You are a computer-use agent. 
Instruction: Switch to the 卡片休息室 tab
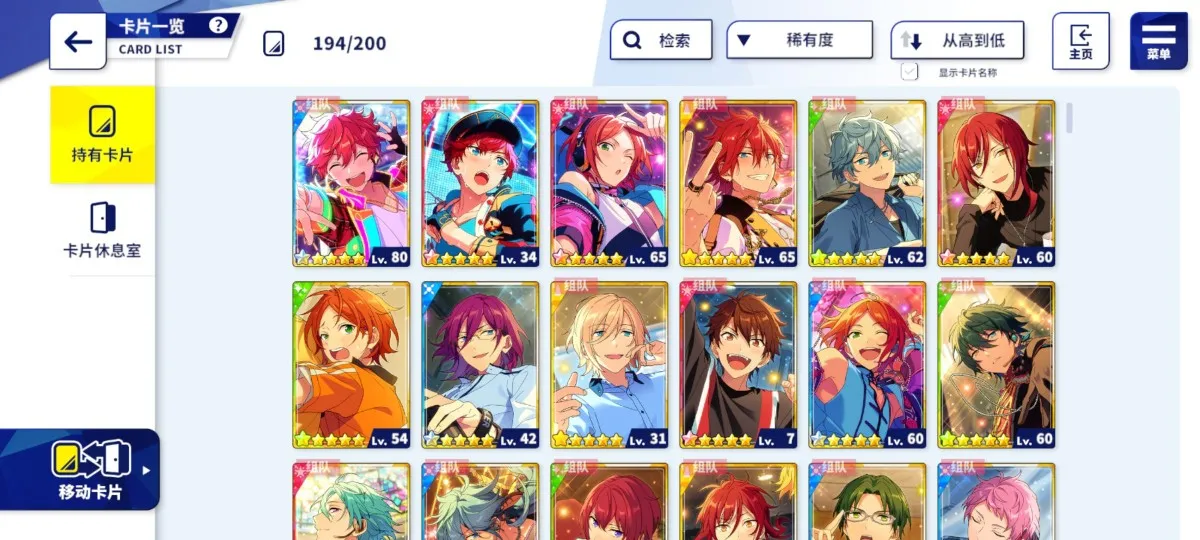[103, 230]
